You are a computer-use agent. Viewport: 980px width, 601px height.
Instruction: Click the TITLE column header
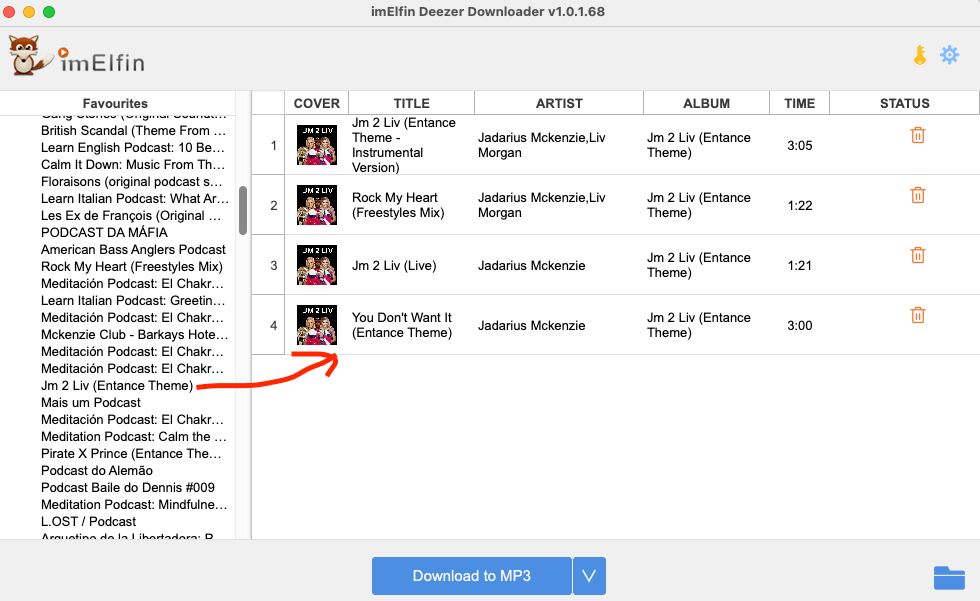[411, 103]
